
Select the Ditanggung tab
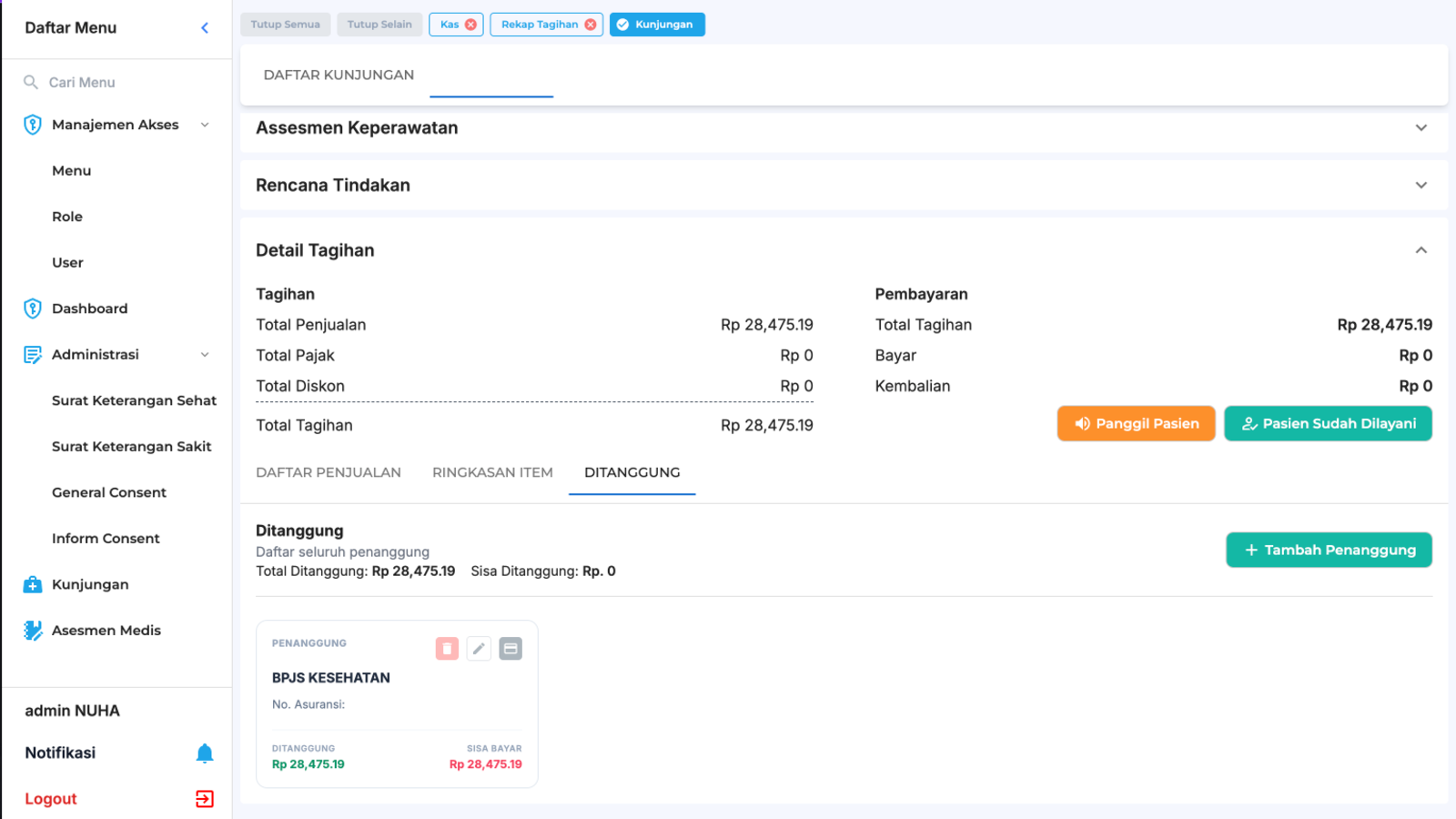click(x=632, y=472)
